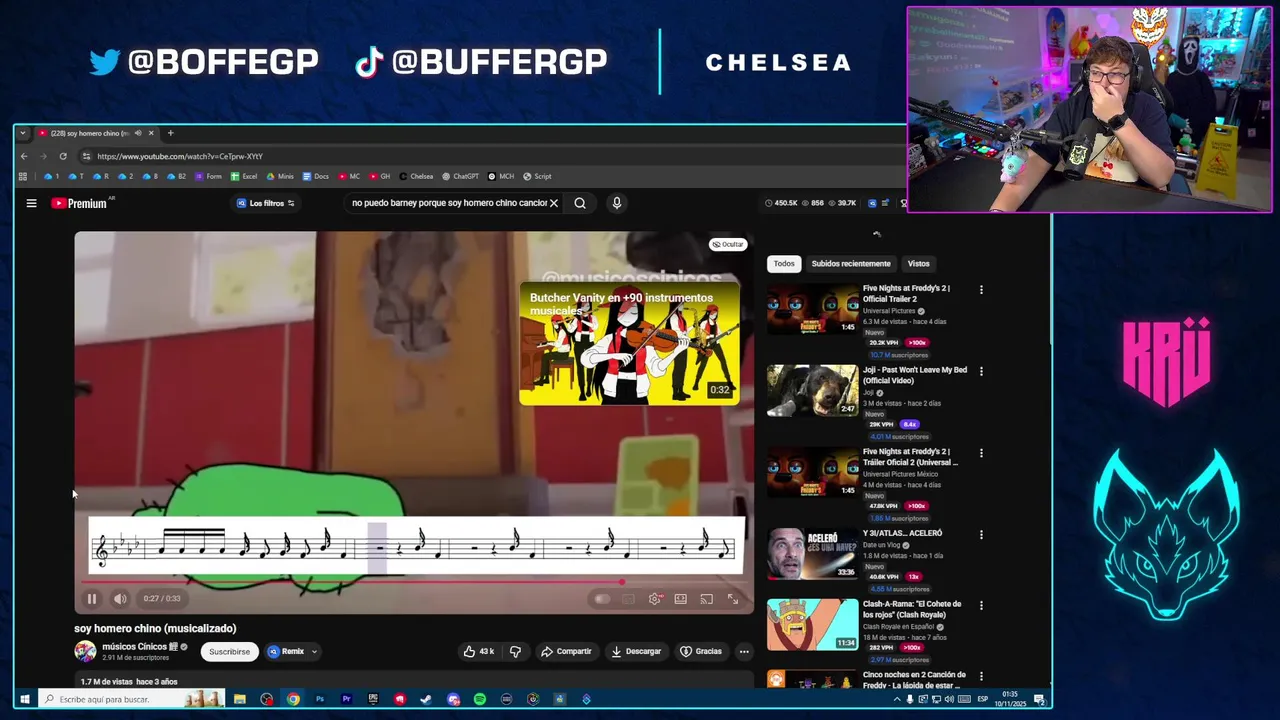Open the Excel bookmark
The width and height of the screenshot is (1280, 720).
244,176
